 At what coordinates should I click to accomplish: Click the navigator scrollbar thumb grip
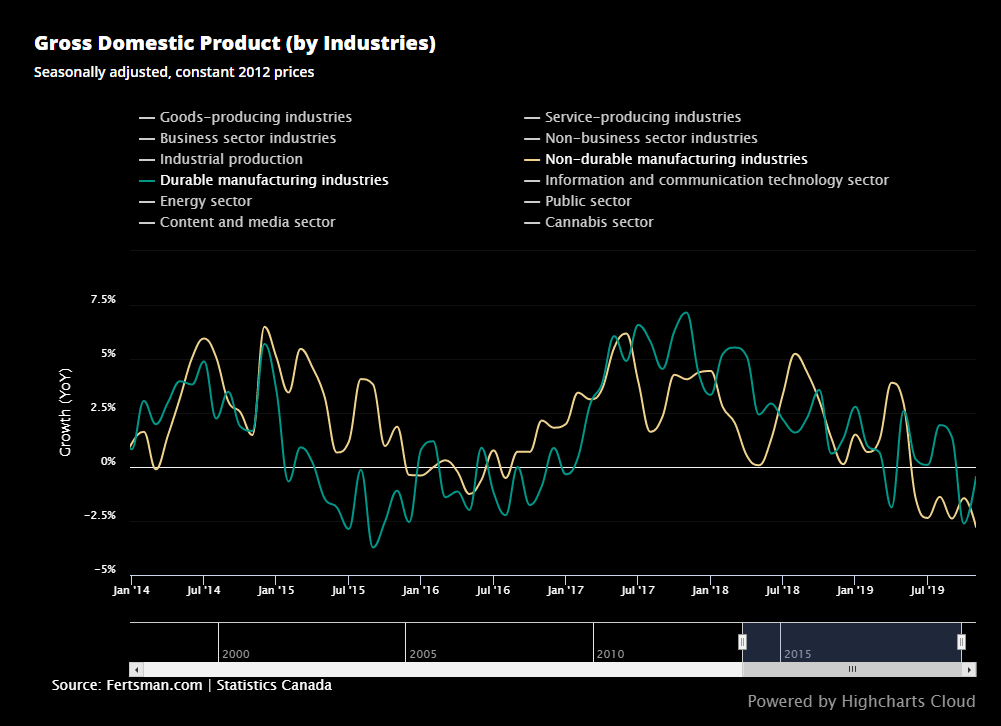tap(852, 668)
